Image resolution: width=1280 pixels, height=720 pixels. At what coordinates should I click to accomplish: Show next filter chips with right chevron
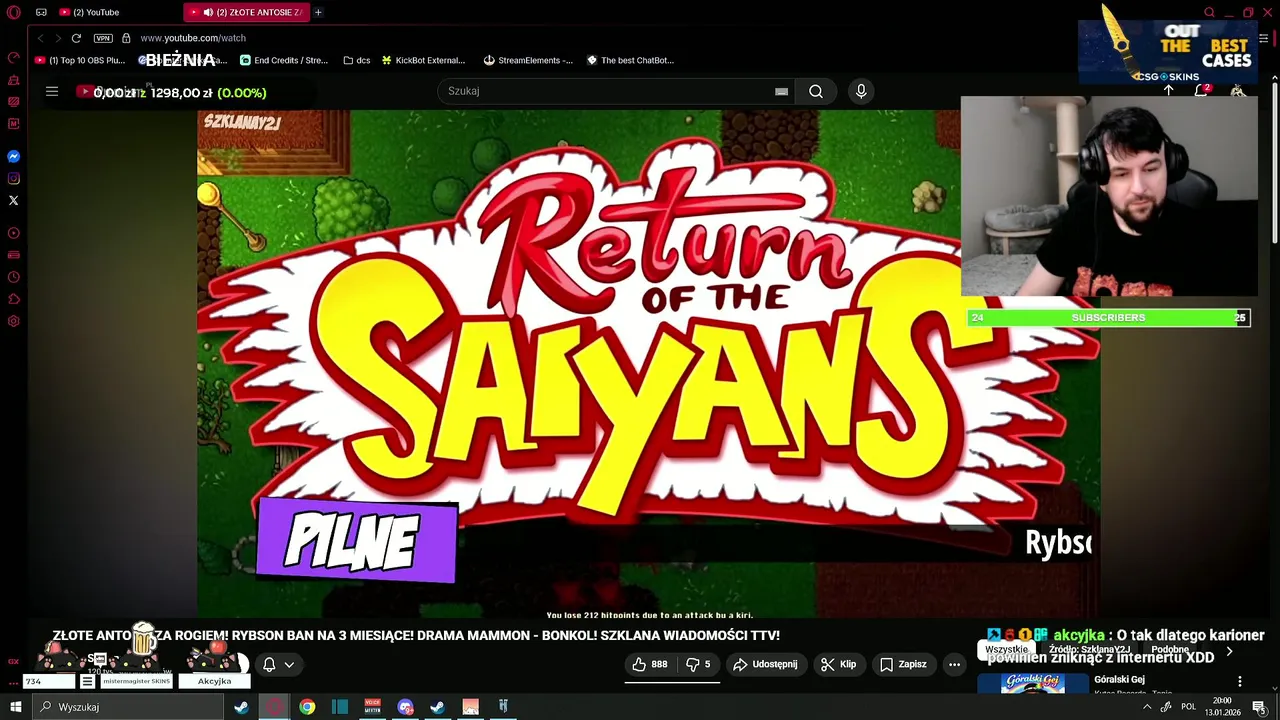(1229, 651)
